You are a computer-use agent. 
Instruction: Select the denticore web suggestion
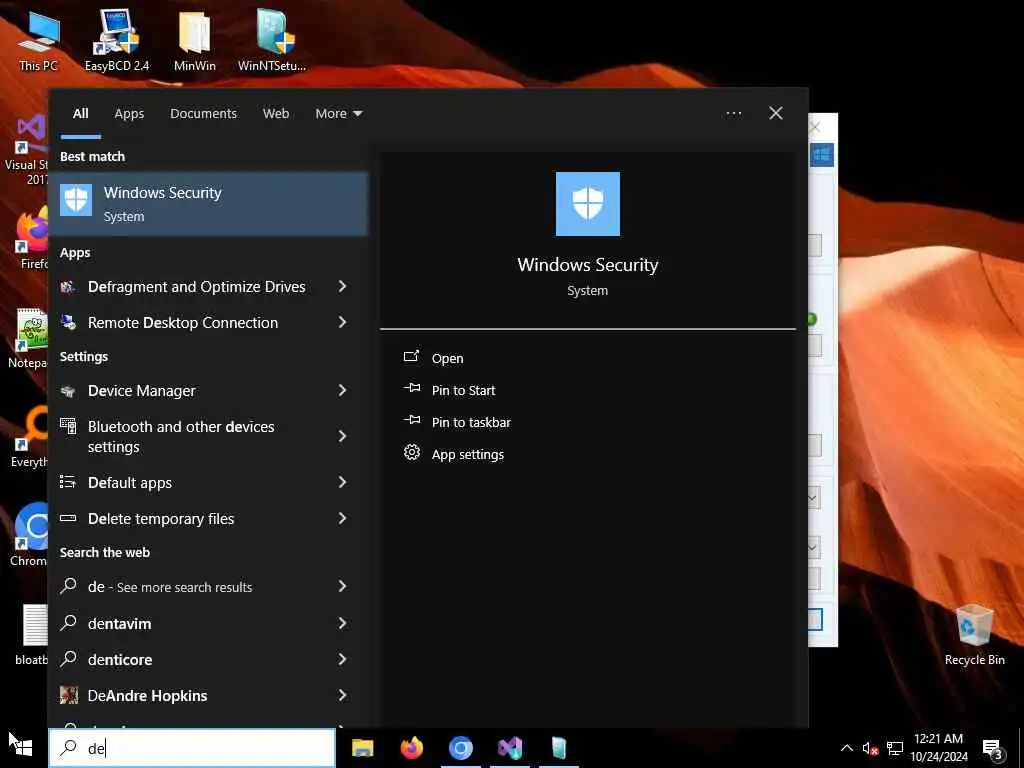click(209, 660)
